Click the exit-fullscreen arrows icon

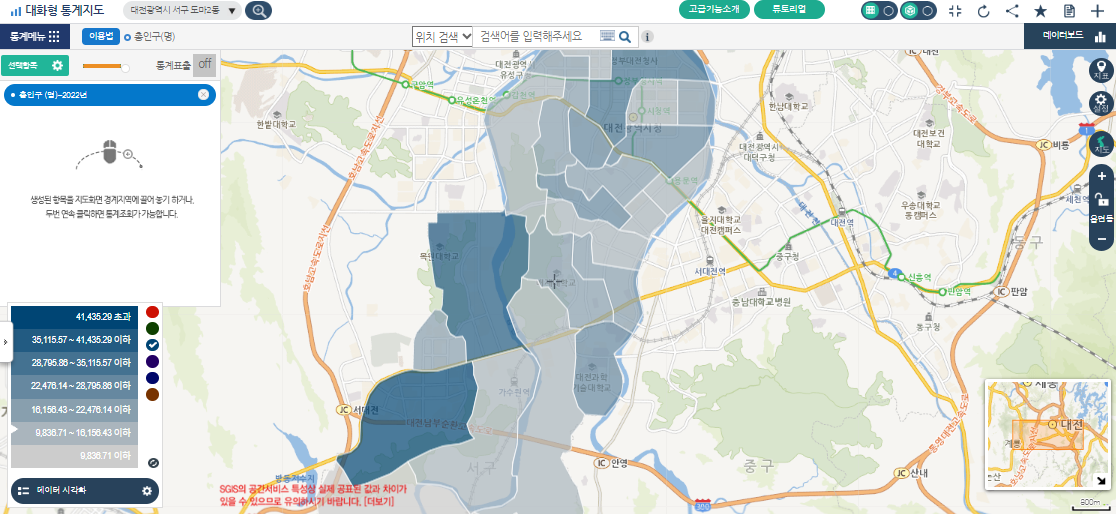point(954,11)
